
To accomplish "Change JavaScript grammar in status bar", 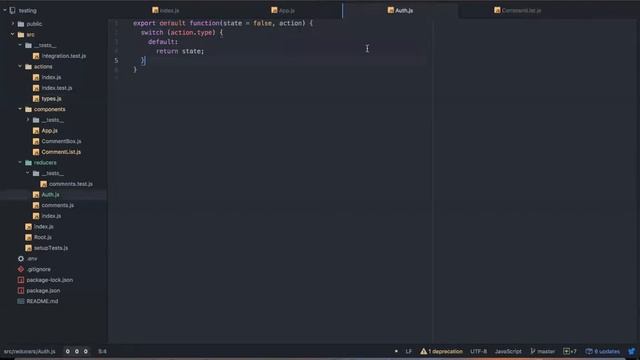I will (x=508, y=351).
